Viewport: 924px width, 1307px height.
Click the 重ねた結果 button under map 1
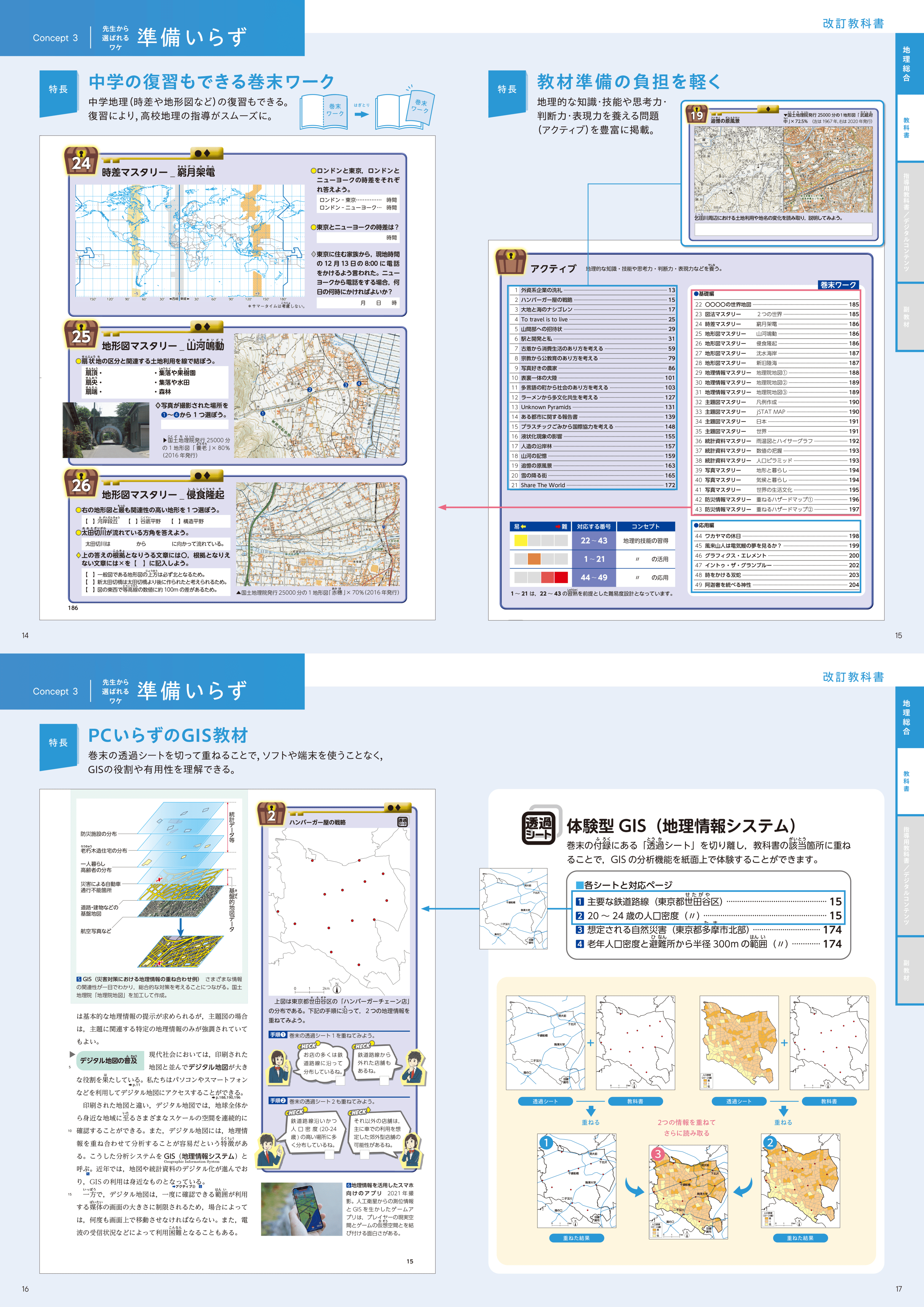tap(576, 1238)
